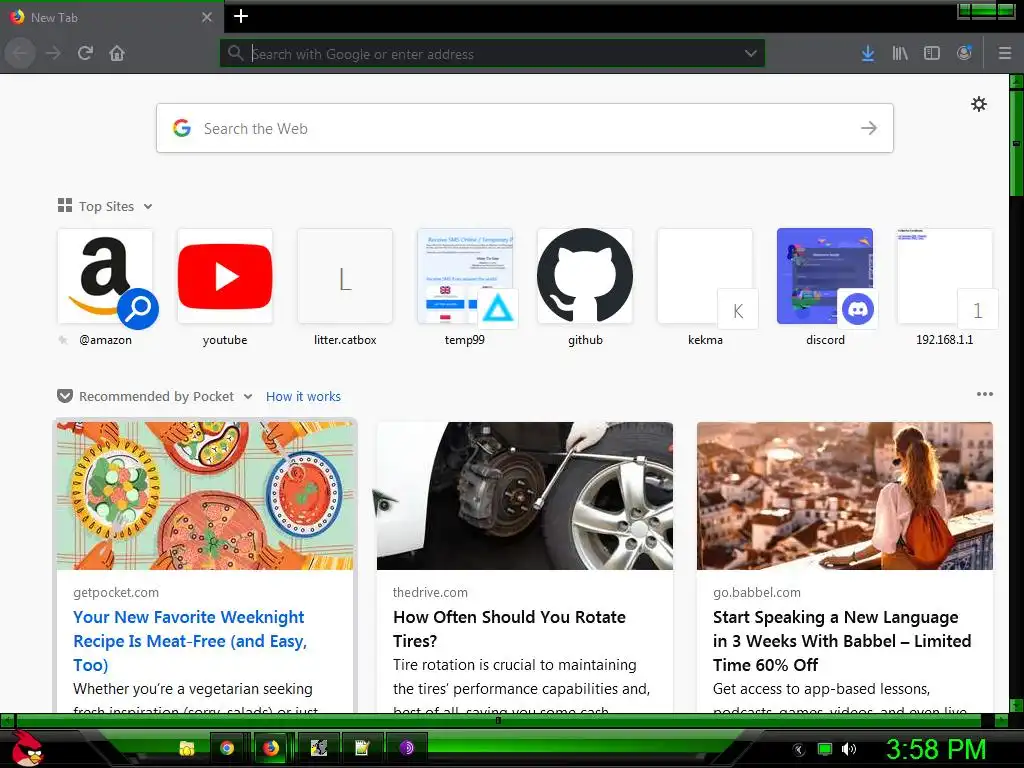Show hidden tray icons arrow
Image resolution: width=1024 pixels, height=768 pixels.
[799, 750]
